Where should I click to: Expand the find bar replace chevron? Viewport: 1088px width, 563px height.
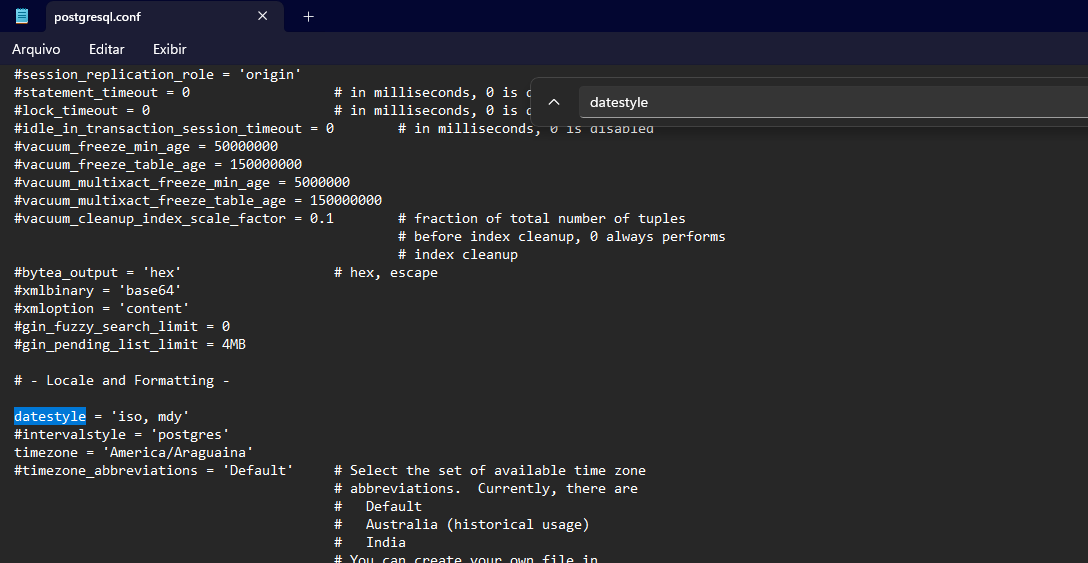554,102
